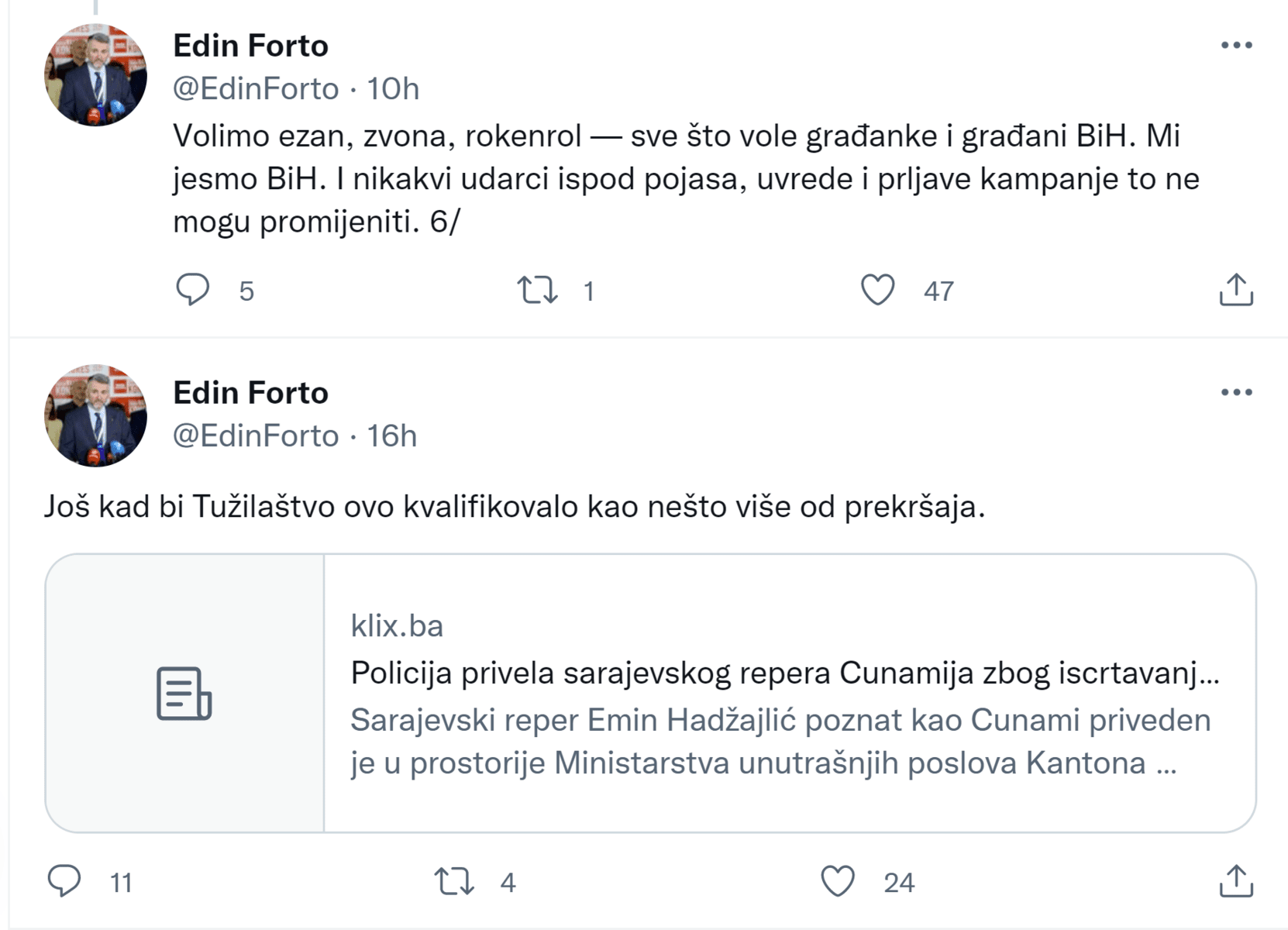Retweet the 'Volimo ezan' tweet
The image size is (1288, 930).
(537, 290)
